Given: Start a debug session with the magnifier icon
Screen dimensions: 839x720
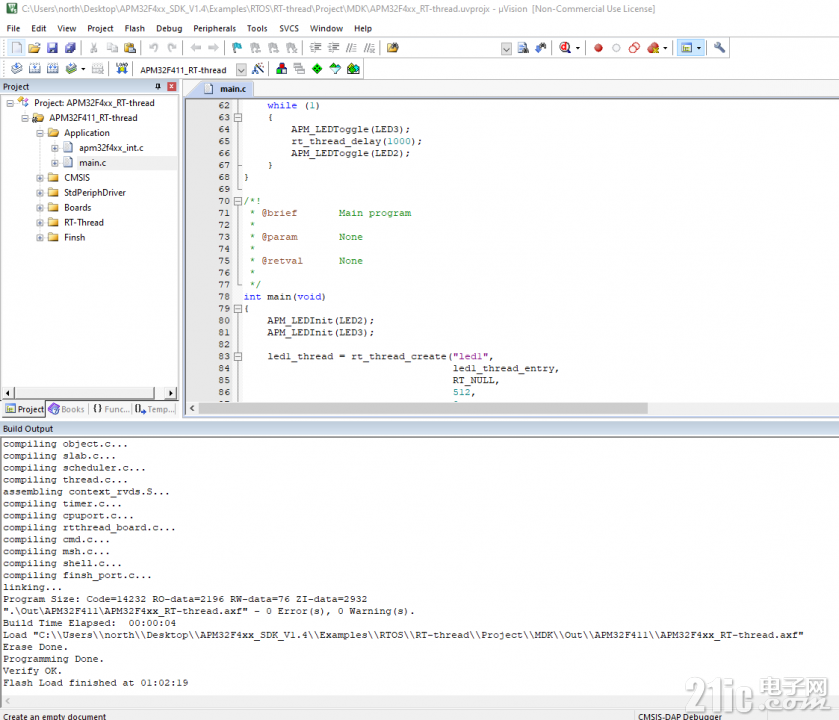Looking at the screenshot, I should click(565, 48).
